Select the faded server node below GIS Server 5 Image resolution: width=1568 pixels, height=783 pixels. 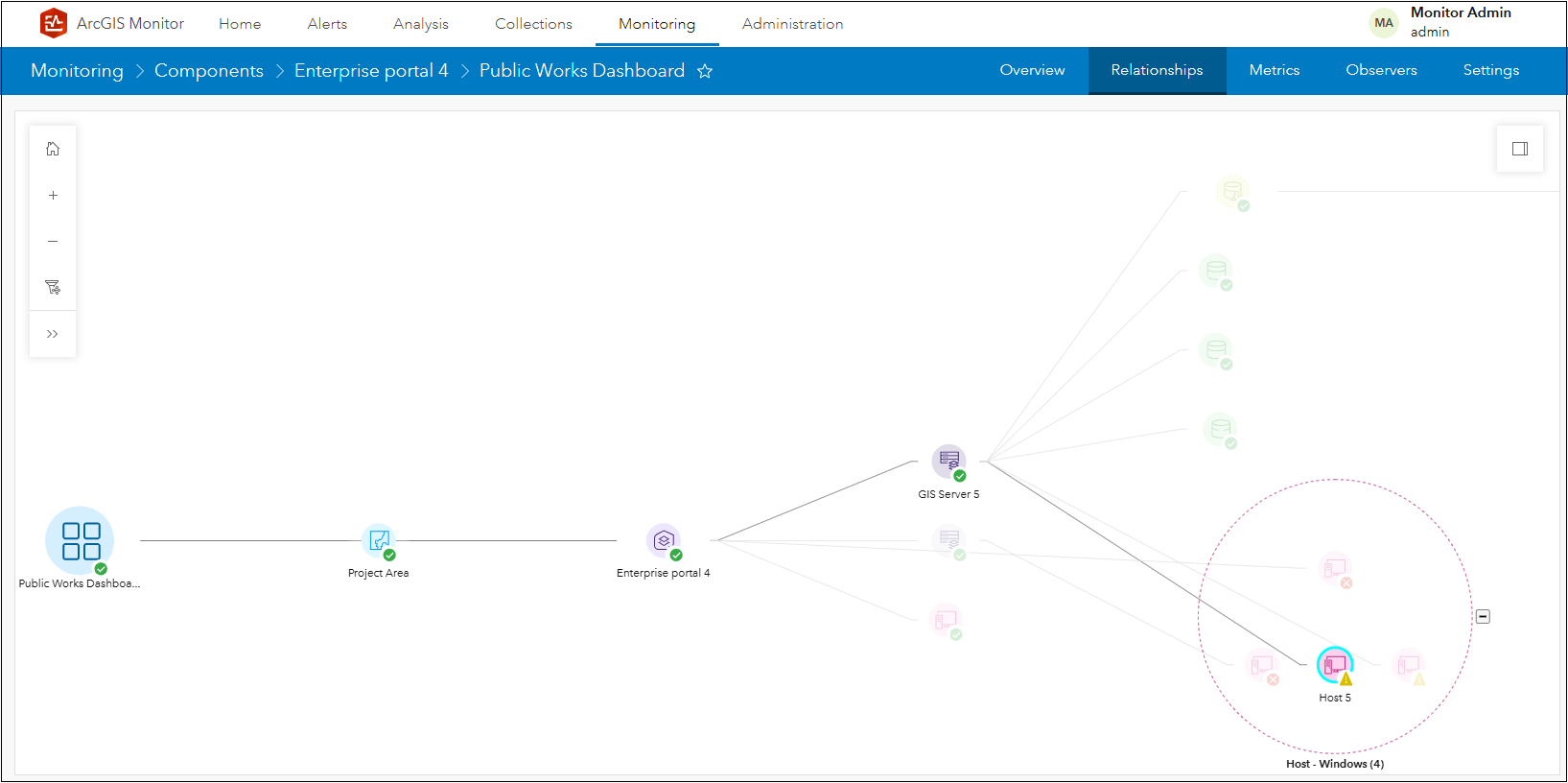949,541
